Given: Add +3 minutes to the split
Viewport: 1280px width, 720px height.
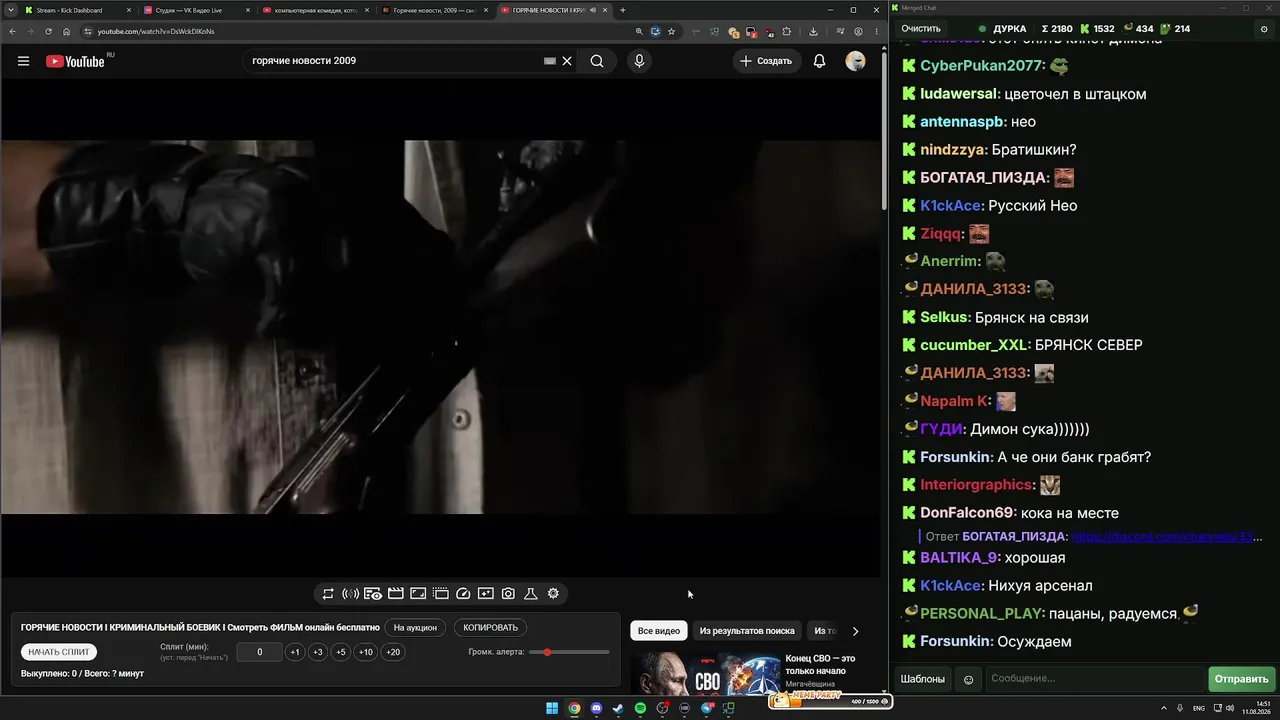Looking at the screenshot, I should point(318,652).
